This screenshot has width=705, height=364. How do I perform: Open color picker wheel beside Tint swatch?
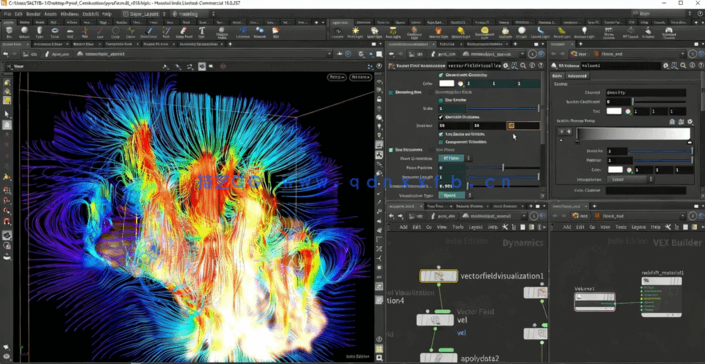[628, 111]
